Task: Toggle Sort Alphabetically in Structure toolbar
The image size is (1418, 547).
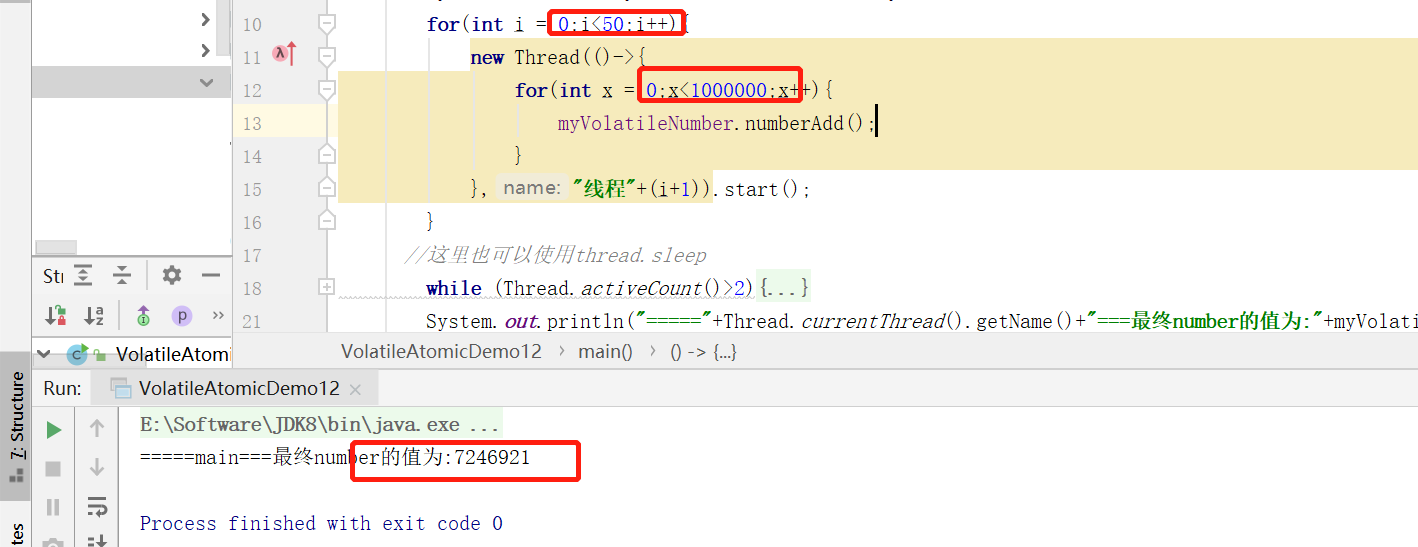Action: [94, 316]
